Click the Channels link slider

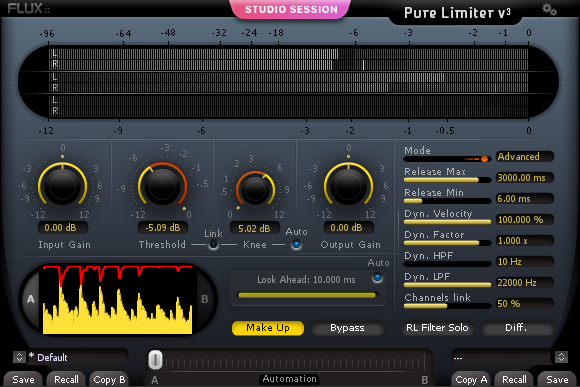pyautogui.click(x=448, y=306)
